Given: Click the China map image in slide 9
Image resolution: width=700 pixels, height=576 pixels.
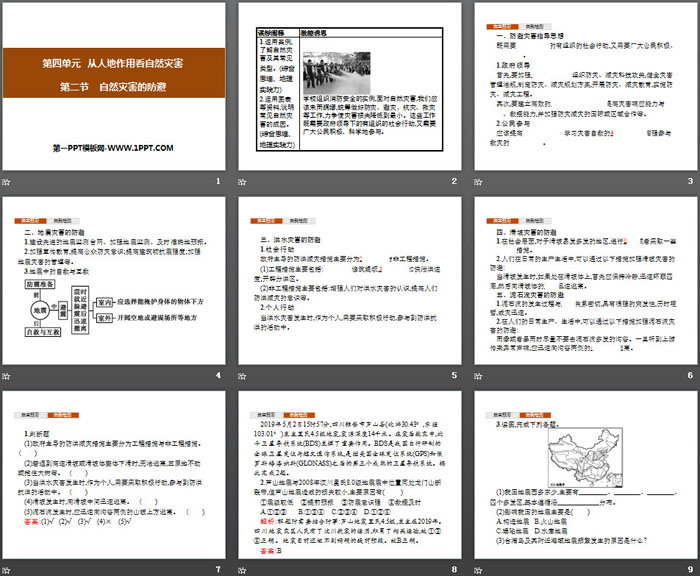Looking at the screenshot, I should (585, 458).
